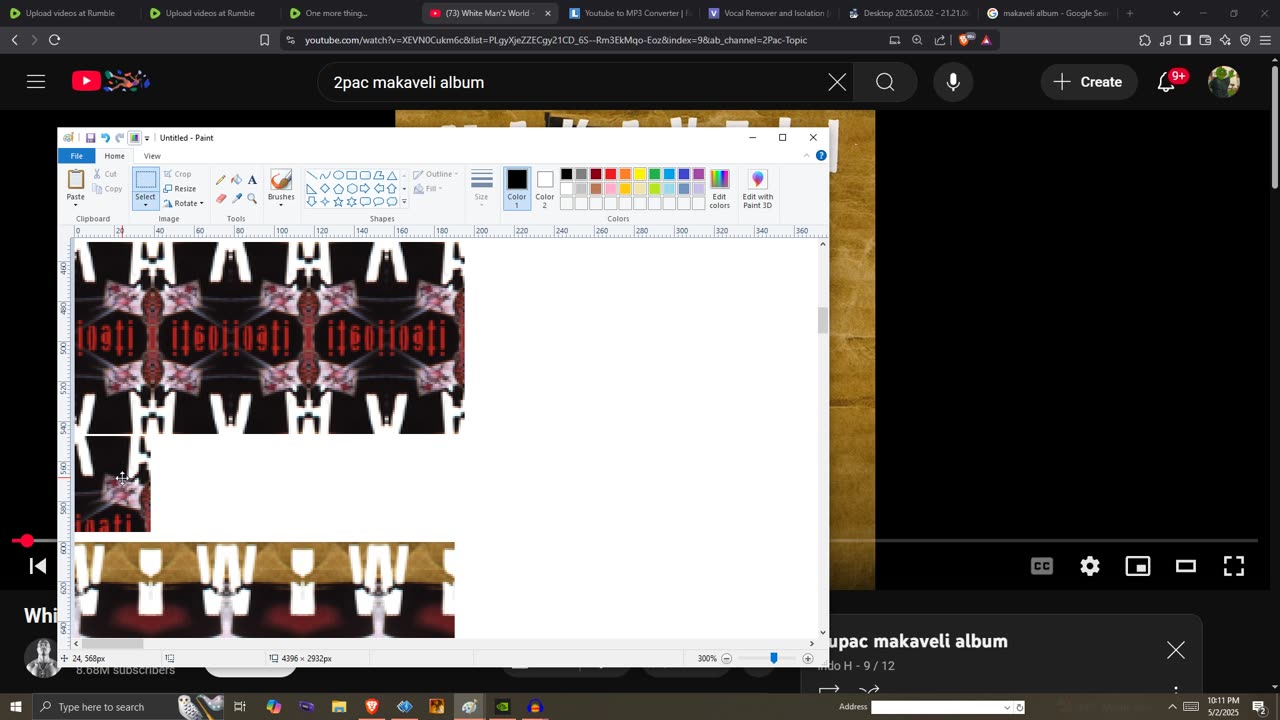The height and width of the screenshot is (720, 1280).
Task: Click Paint's vertical scrollbar thumb
Action: pyautogui.click(x=823, y=321)
